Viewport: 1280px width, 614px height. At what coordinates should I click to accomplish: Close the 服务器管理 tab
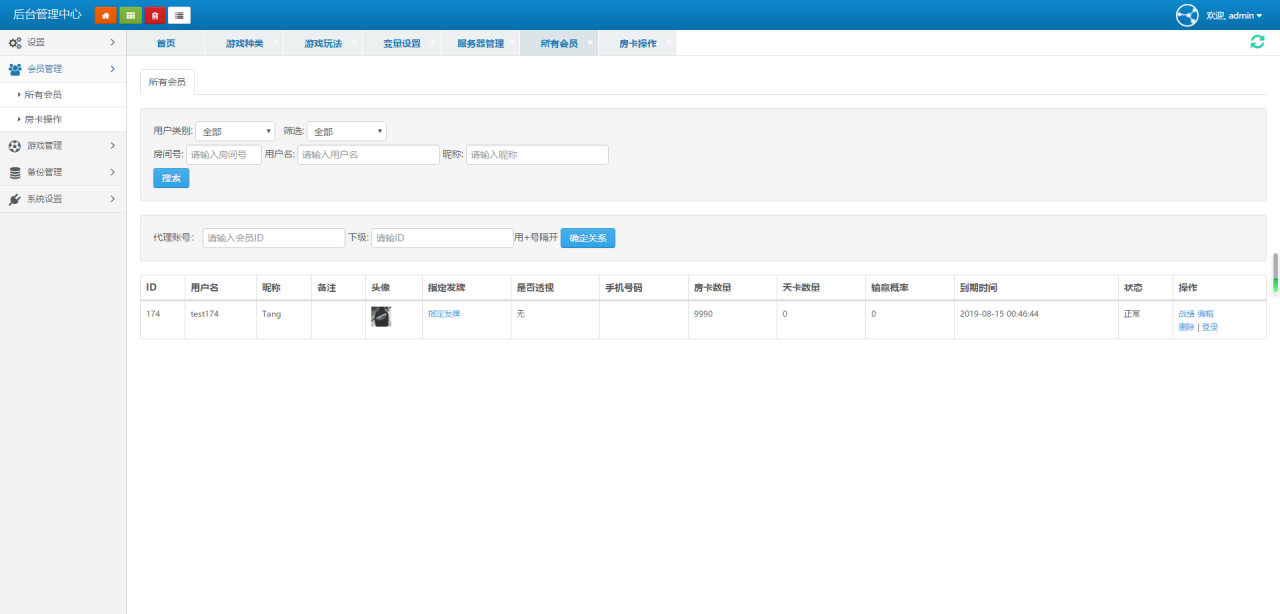(x=512, y=41)
